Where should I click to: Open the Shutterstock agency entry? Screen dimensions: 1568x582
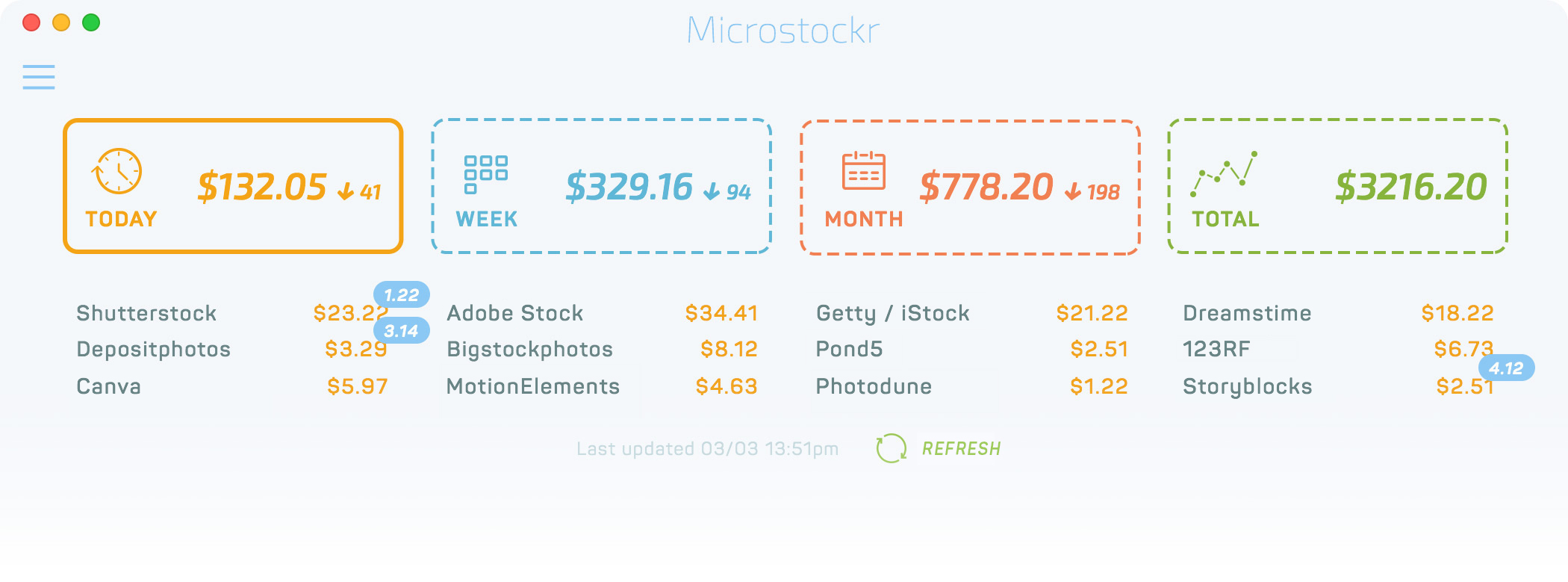tap(147, 313)
